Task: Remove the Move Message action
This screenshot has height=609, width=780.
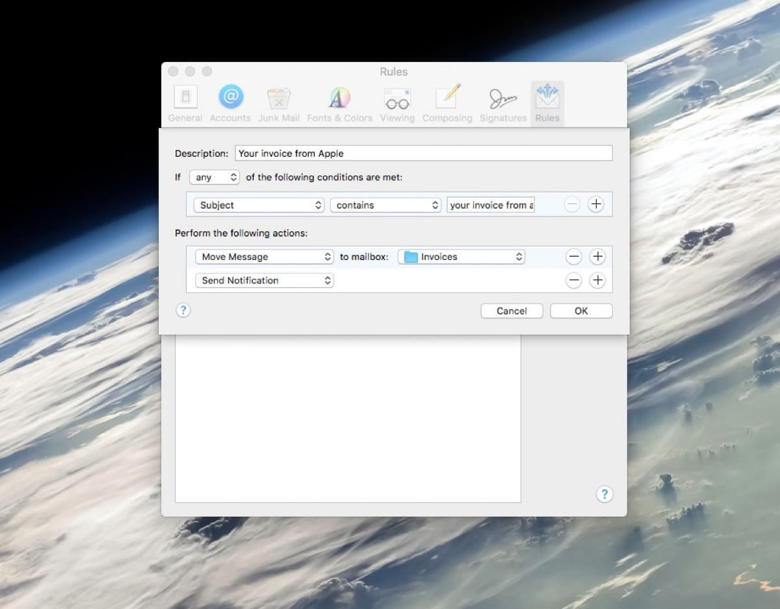Action: 573,257
